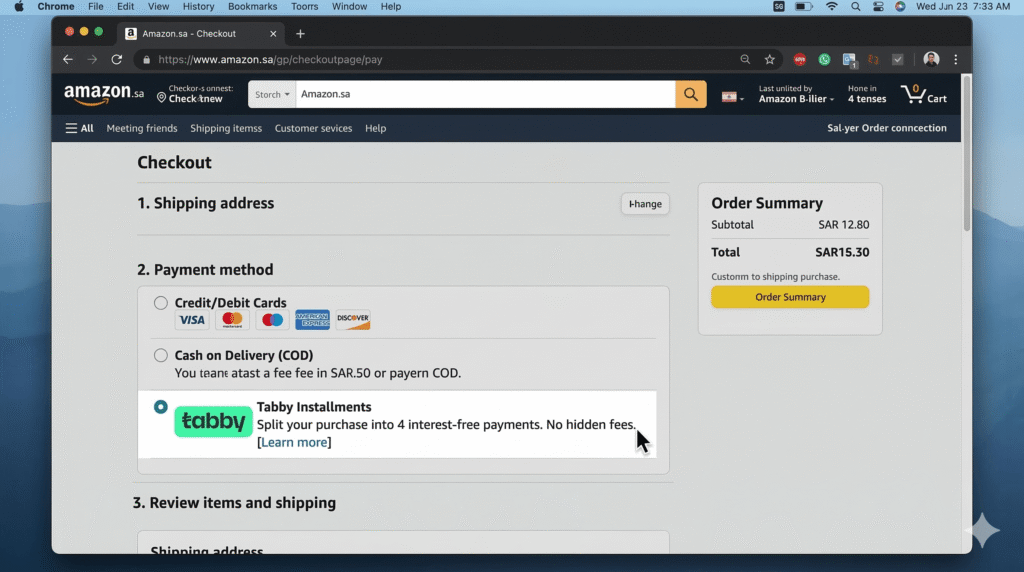This screenshot has width=1024, height=572.
Task: Click the Maestro card logo
Action: coord(272,320)
